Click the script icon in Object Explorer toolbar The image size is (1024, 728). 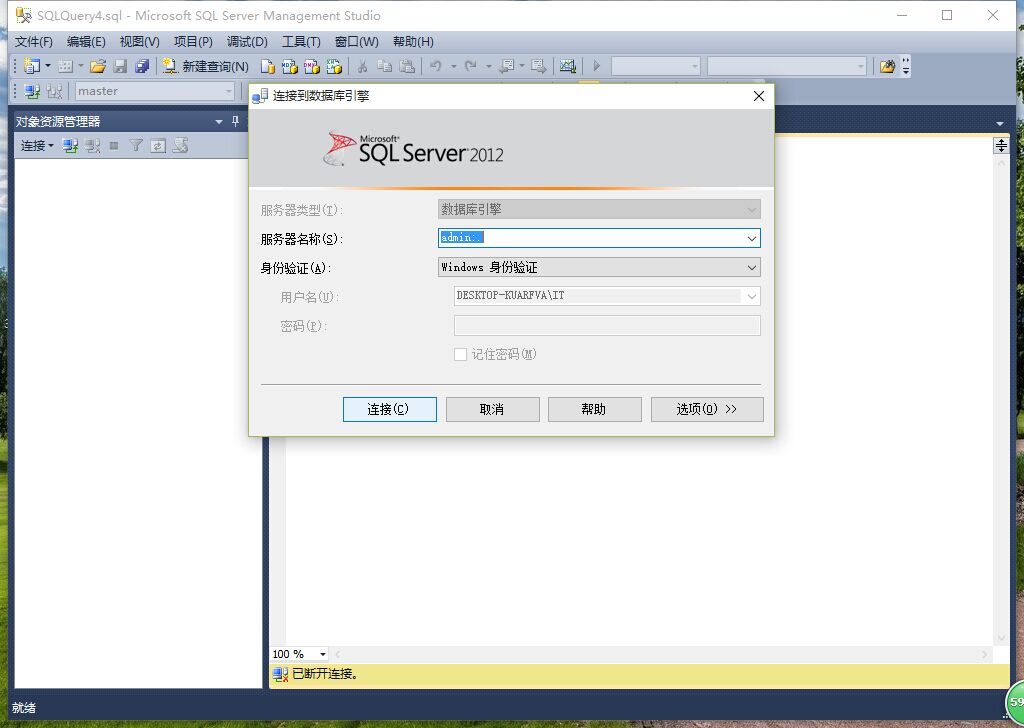coord(180,146)
